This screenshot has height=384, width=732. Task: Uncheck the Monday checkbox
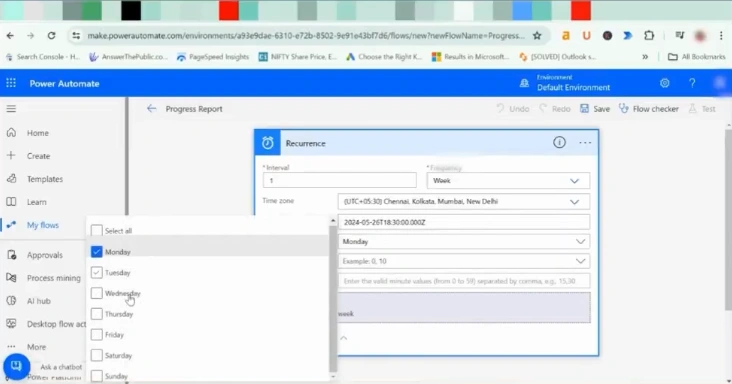[96, 251]
